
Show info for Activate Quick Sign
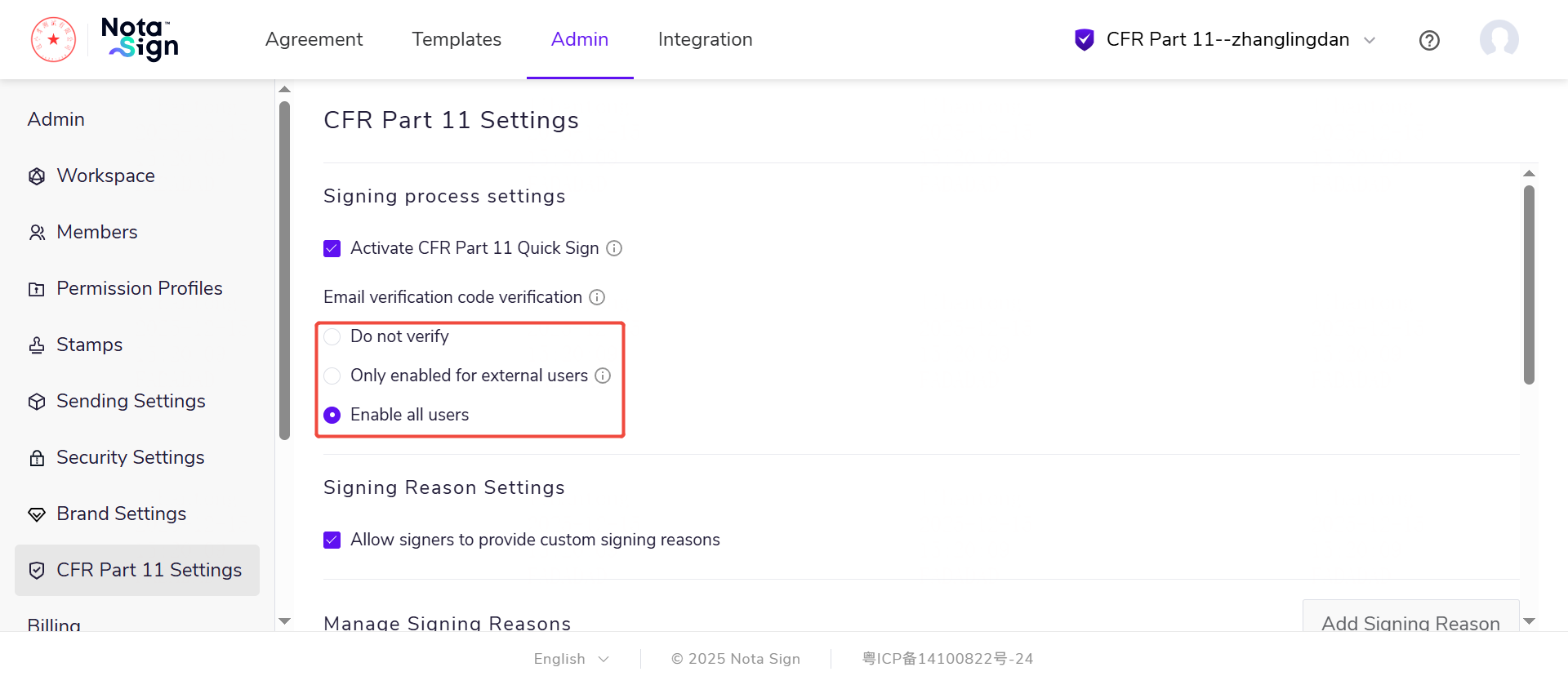pos(614,248)
